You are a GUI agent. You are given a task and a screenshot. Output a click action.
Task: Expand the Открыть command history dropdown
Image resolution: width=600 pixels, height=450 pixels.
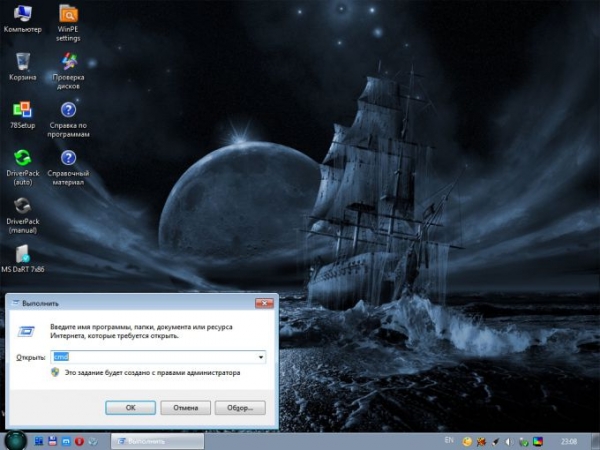pos(261,356)
